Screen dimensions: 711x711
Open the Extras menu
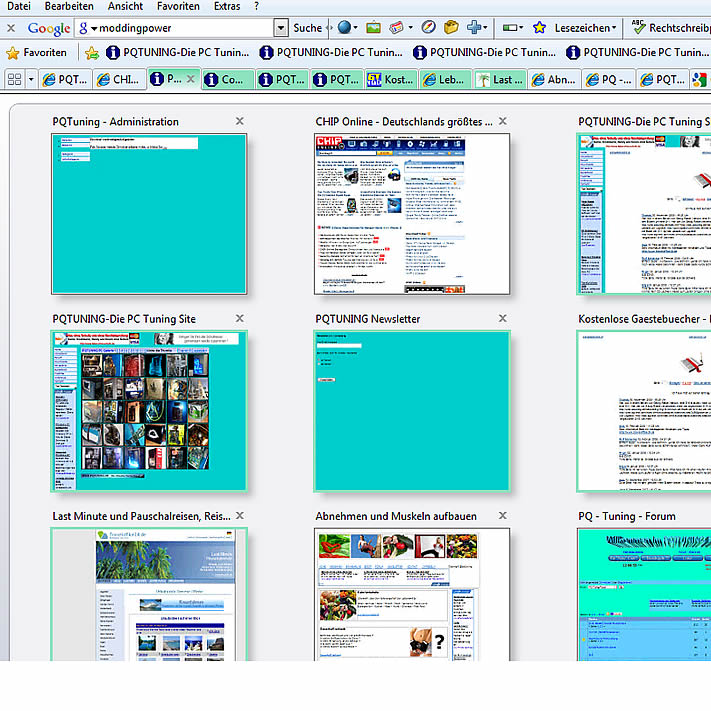(227, 6)
